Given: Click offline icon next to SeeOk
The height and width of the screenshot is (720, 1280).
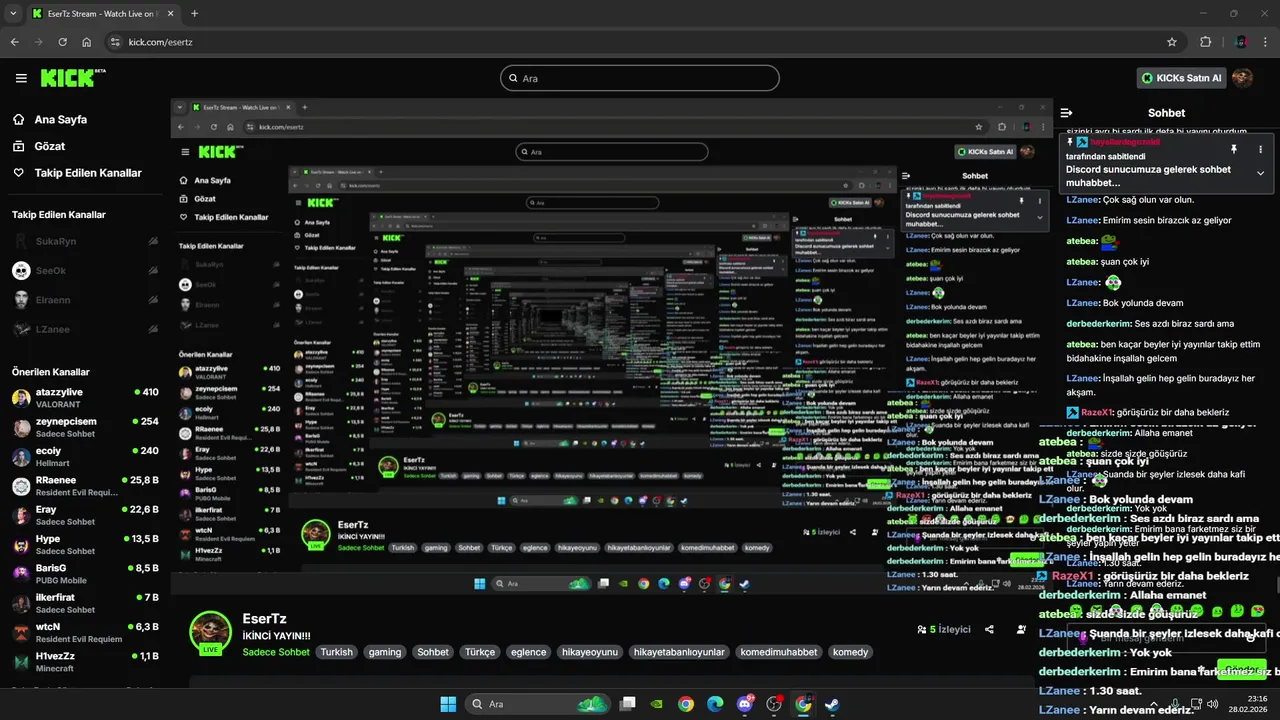Looking at the screenshot, I should point(153,271).
